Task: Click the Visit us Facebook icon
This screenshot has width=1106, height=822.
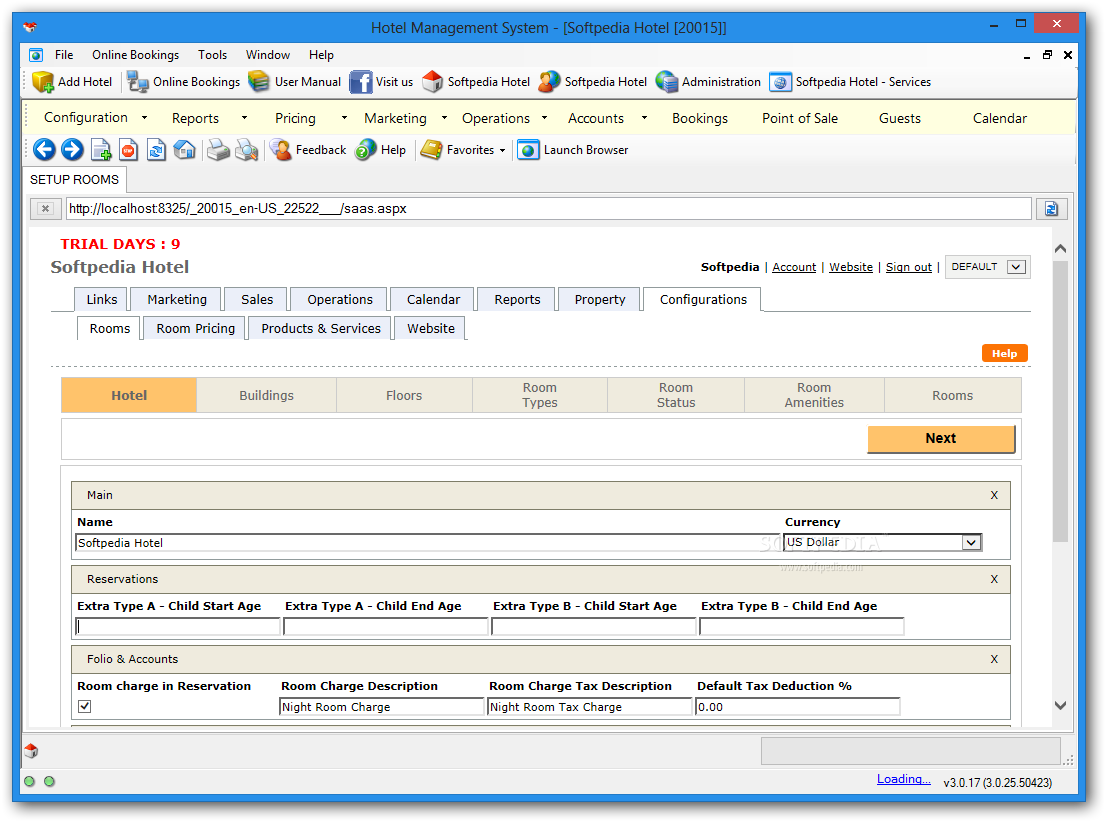Action: coord(360,82)
